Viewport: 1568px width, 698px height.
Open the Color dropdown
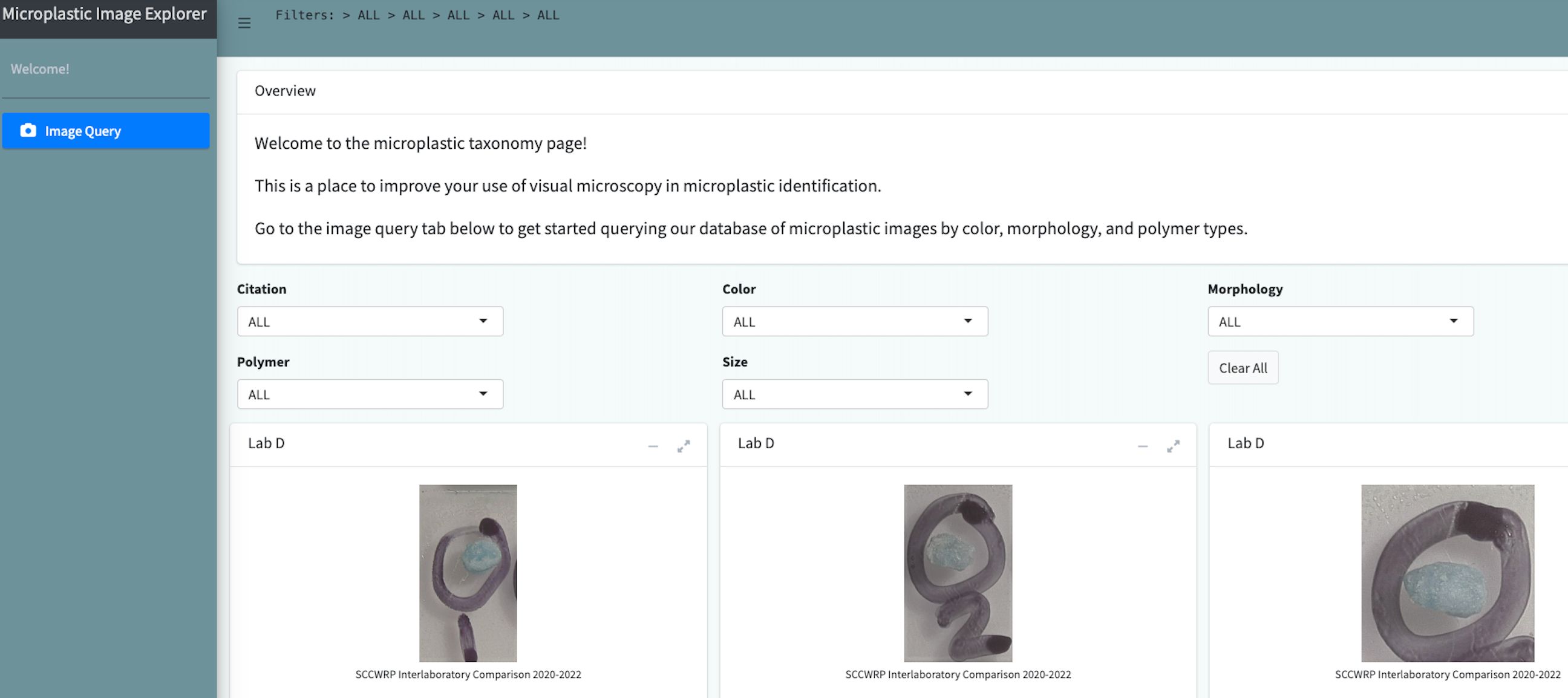(x=854, y=321)
